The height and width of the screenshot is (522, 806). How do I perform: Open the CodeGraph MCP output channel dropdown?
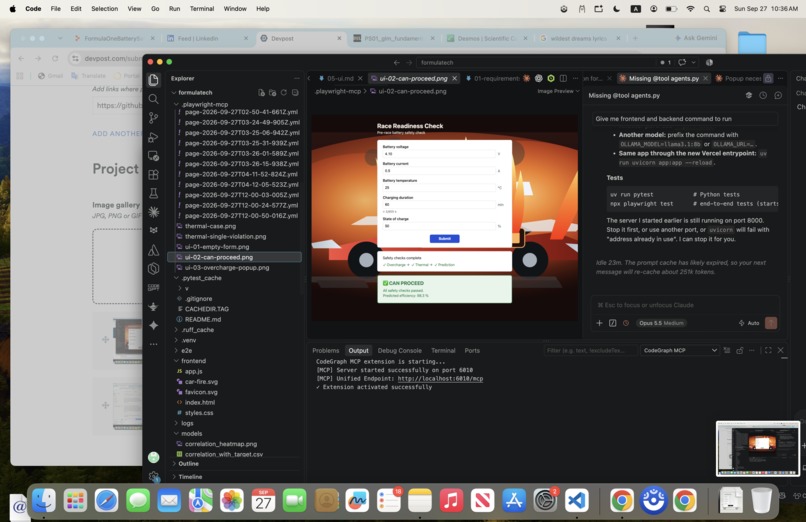pyautogui.click(x=679, y=350)
